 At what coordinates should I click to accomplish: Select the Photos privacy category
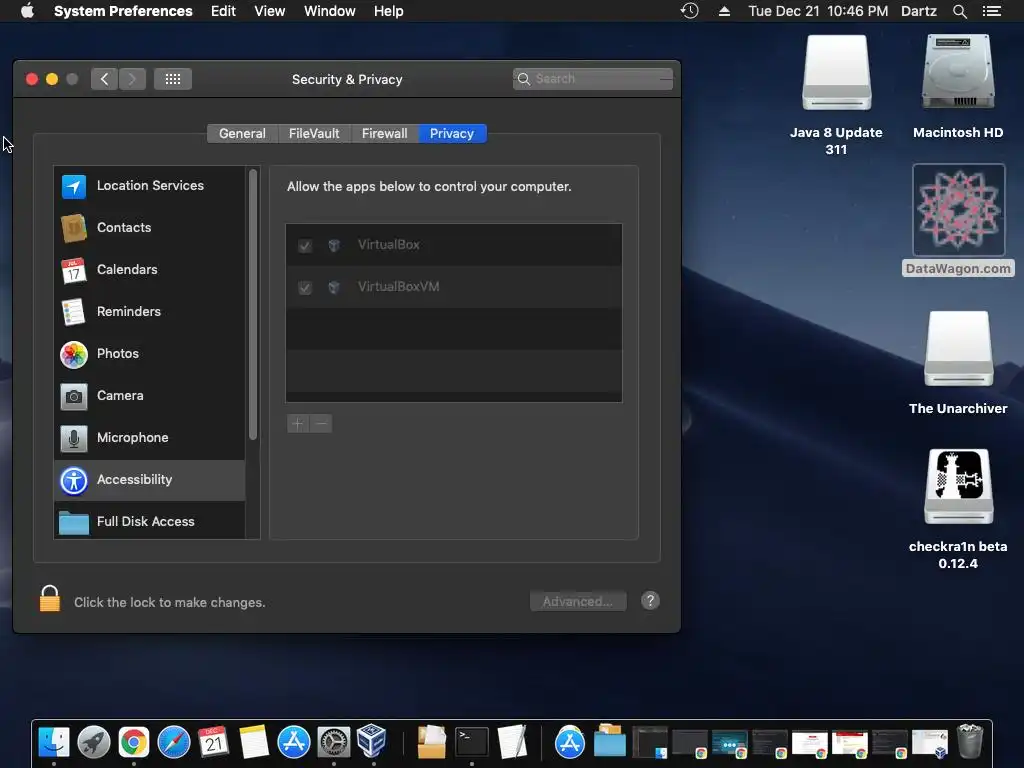[150, 353]
